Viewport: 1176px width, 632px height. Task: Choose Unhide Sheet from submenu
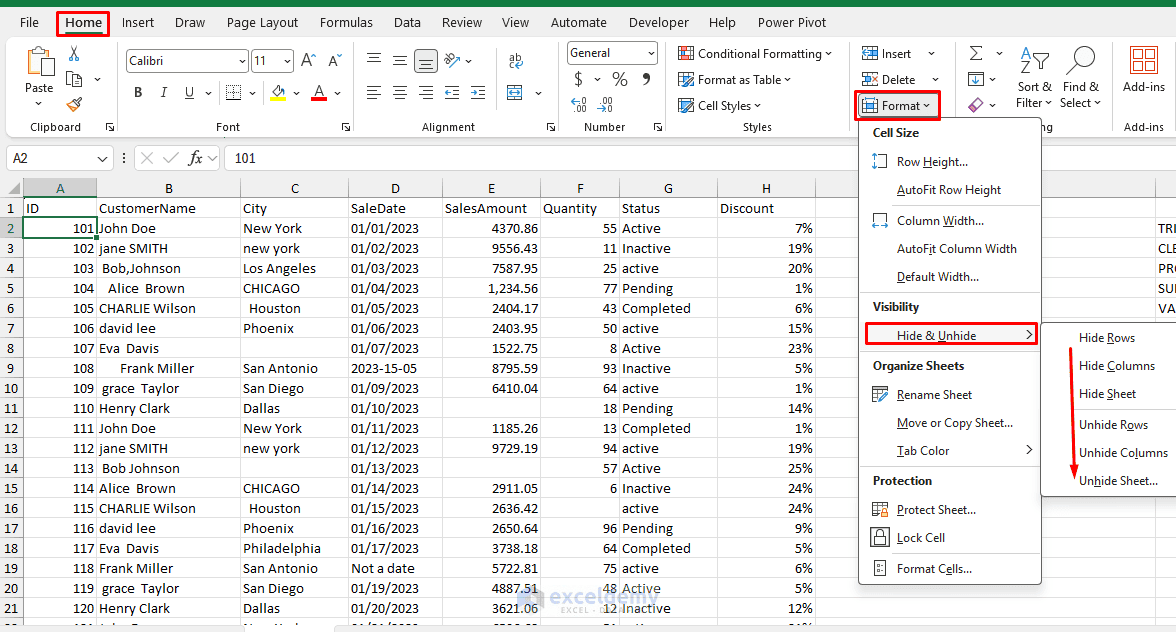(1118, 481)
